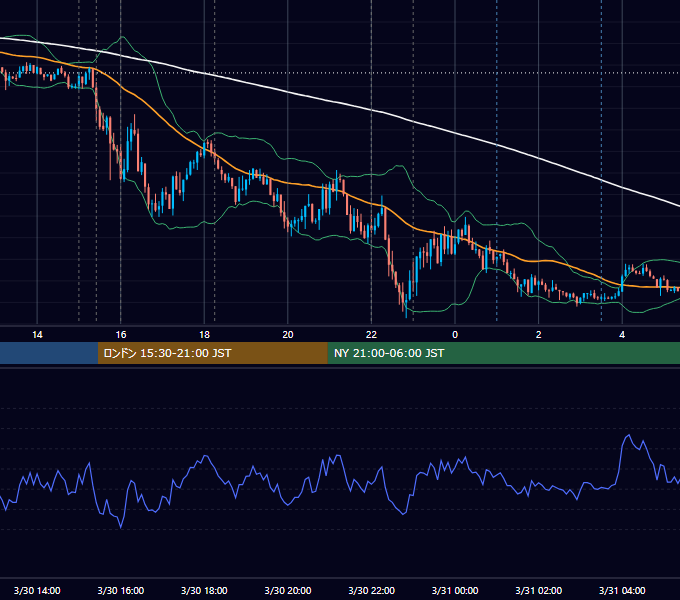Click the 3/30 18:00 indicator time label

(204, 590)
